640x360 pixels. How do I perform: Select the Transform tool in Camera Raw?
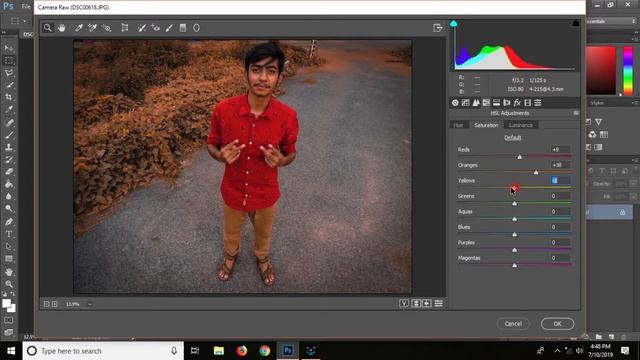click(x=125, y=28)
